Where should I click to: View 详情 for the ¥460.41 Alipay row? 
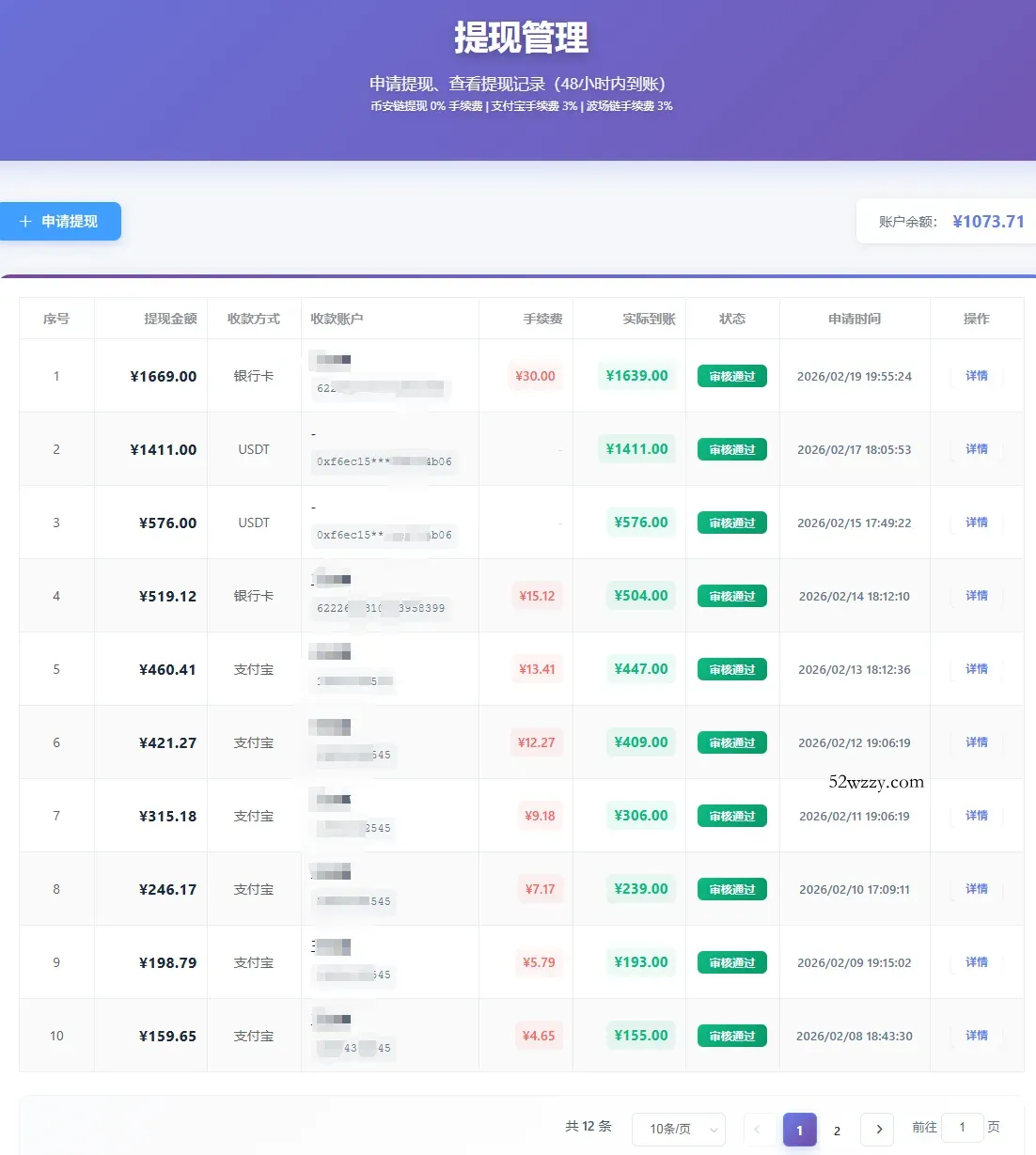click(x=976, y=669)
